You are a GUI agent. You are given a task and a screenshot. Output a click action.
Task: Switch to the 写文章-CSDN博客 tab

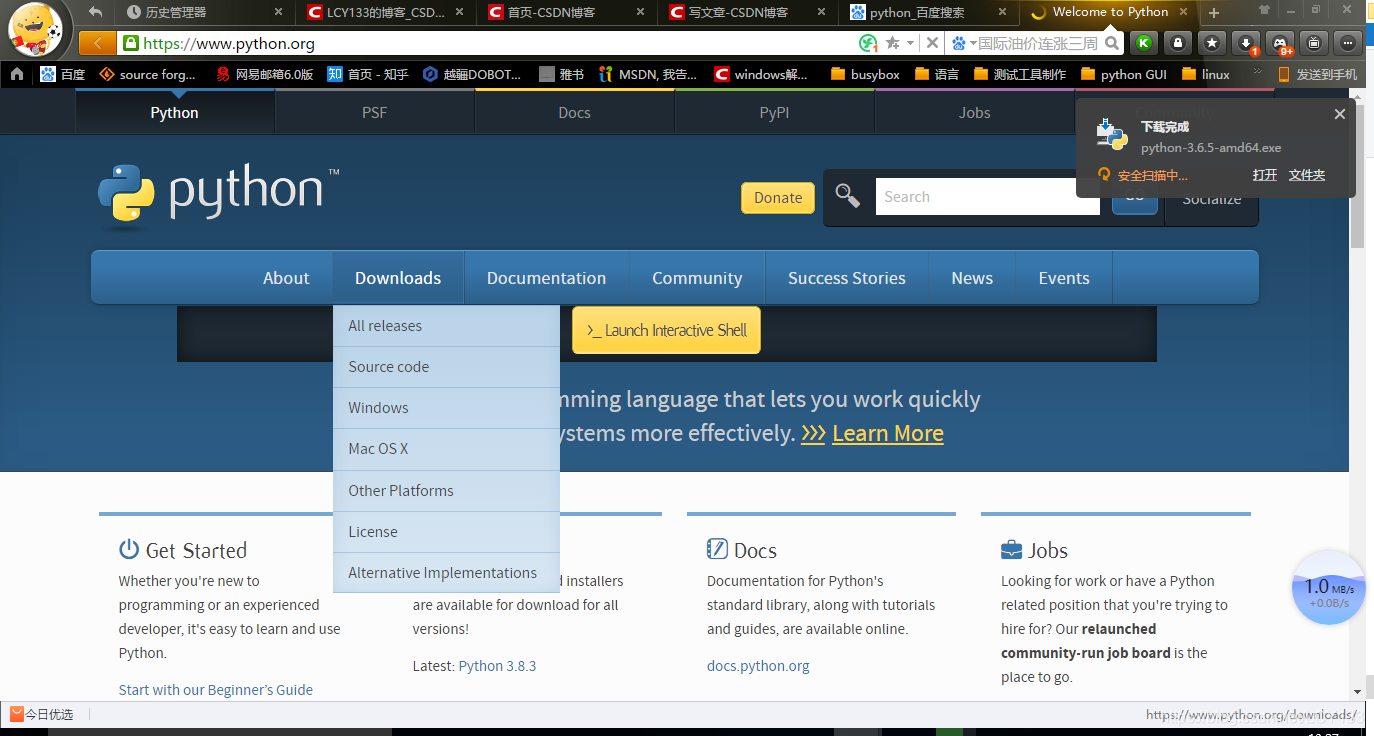[x=746, y=13]
